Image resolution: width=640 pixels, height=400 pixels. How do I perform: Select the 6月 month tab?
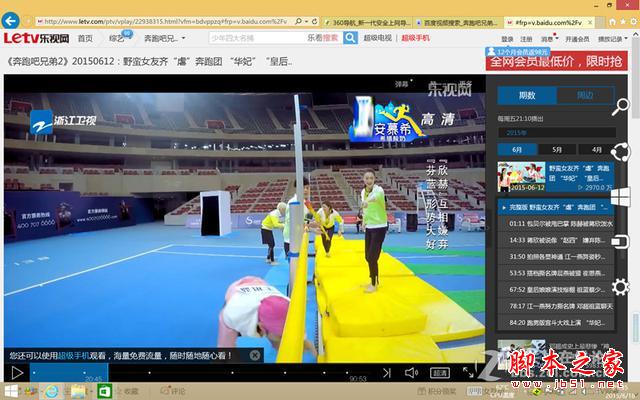tap(517, 149)
